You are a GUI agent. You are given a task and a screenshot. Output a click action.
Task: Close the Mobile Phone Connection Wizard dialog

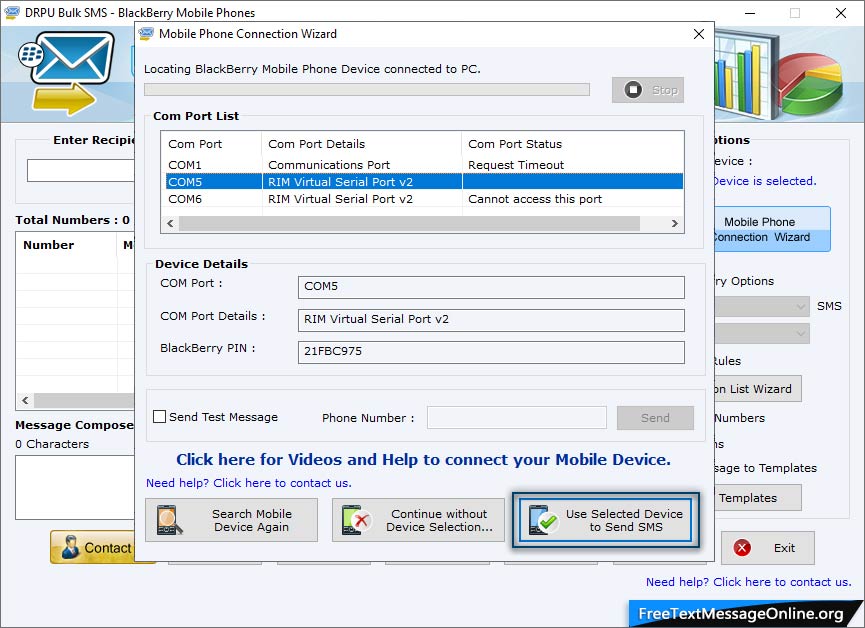[x=698, y=34]
